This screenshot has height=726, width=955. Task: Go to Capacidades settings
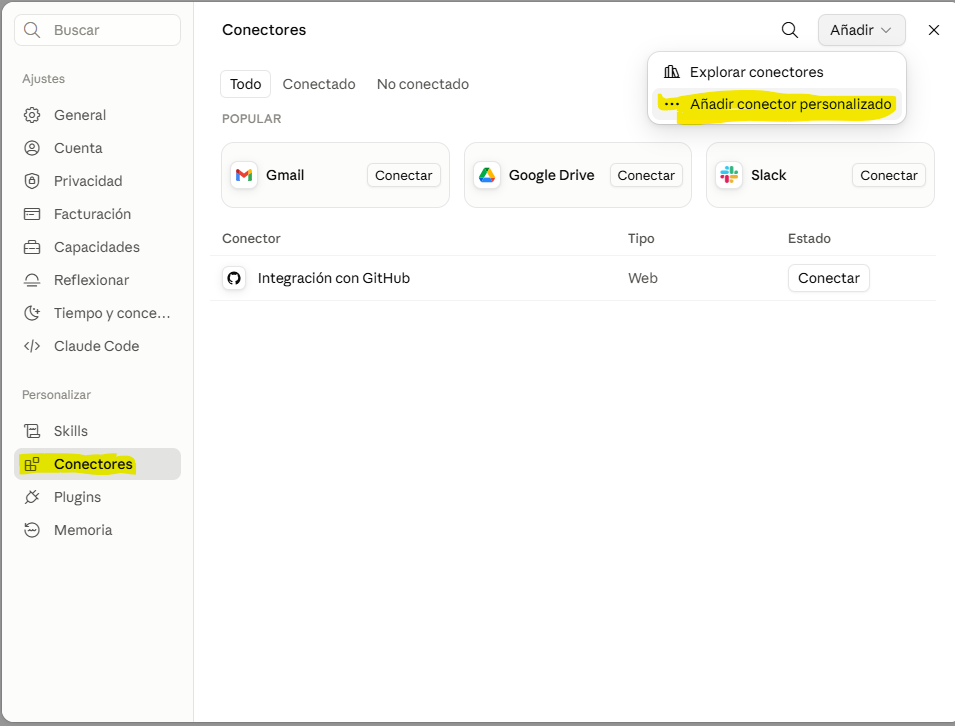pyautogui.click(x=97, y=247)
